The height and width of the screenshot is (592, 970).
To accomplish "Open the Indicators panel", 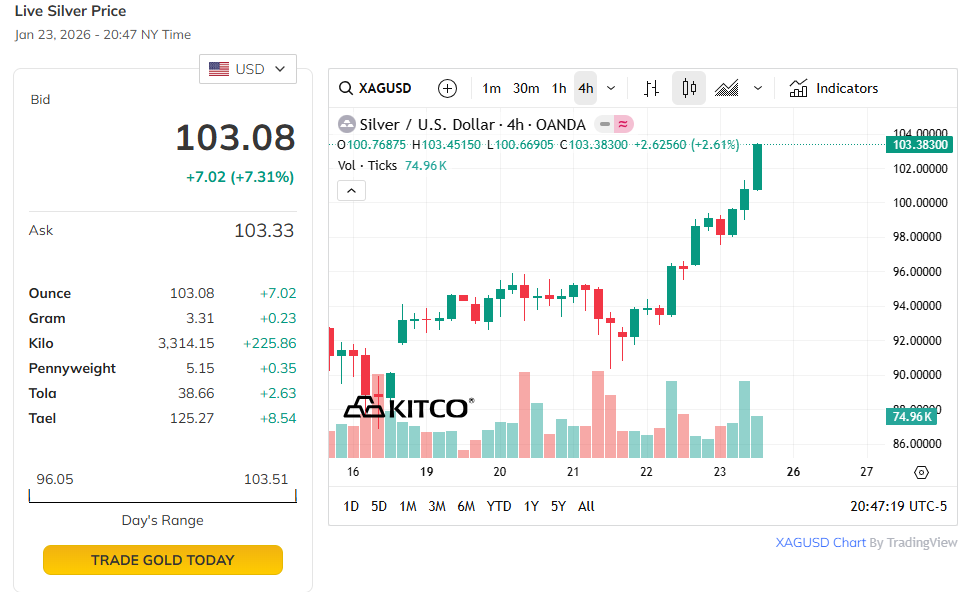I will coord(834,88).
